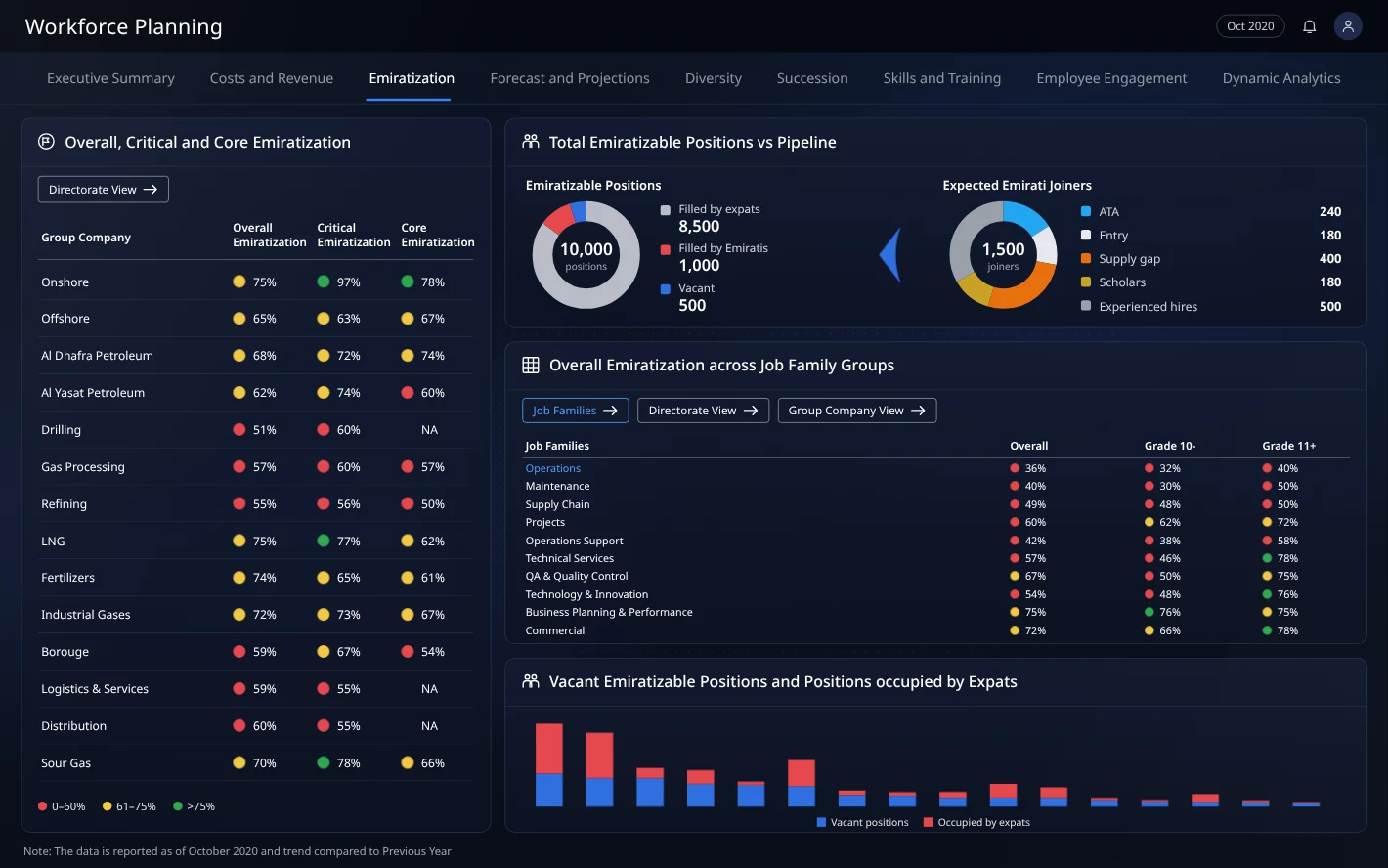Open the Group Company View button
This screenshot has height=868, width=1388.
tap(857, 411)
